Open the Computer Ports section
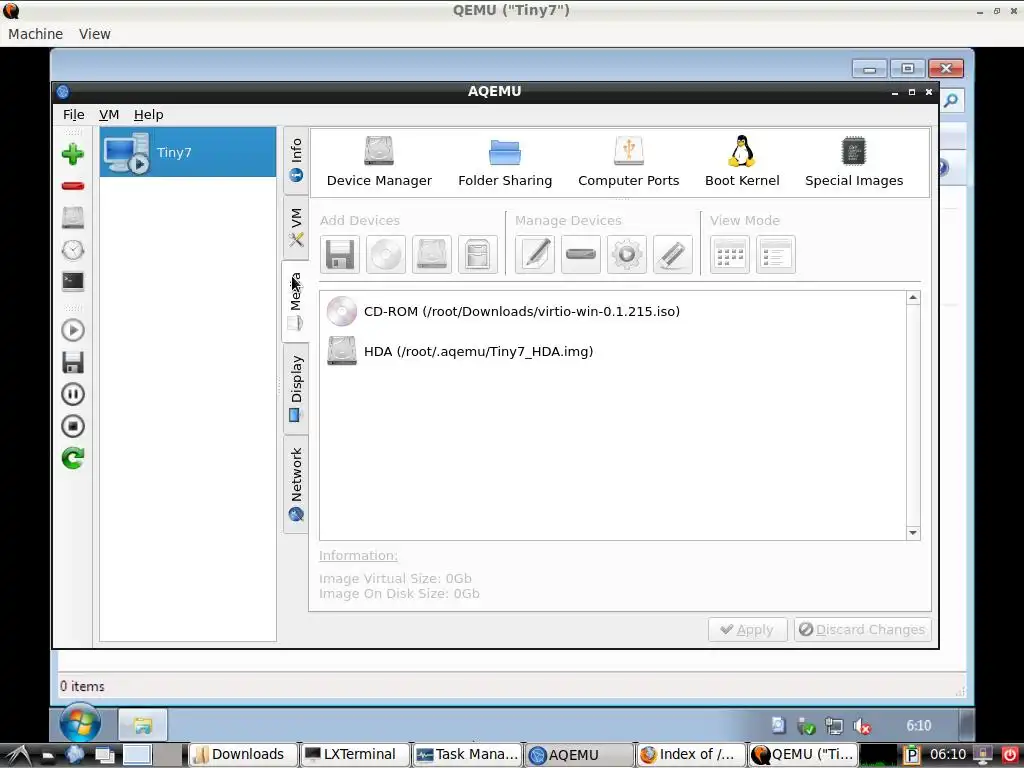Screen dimensions: 1024x768 (628, 162)
